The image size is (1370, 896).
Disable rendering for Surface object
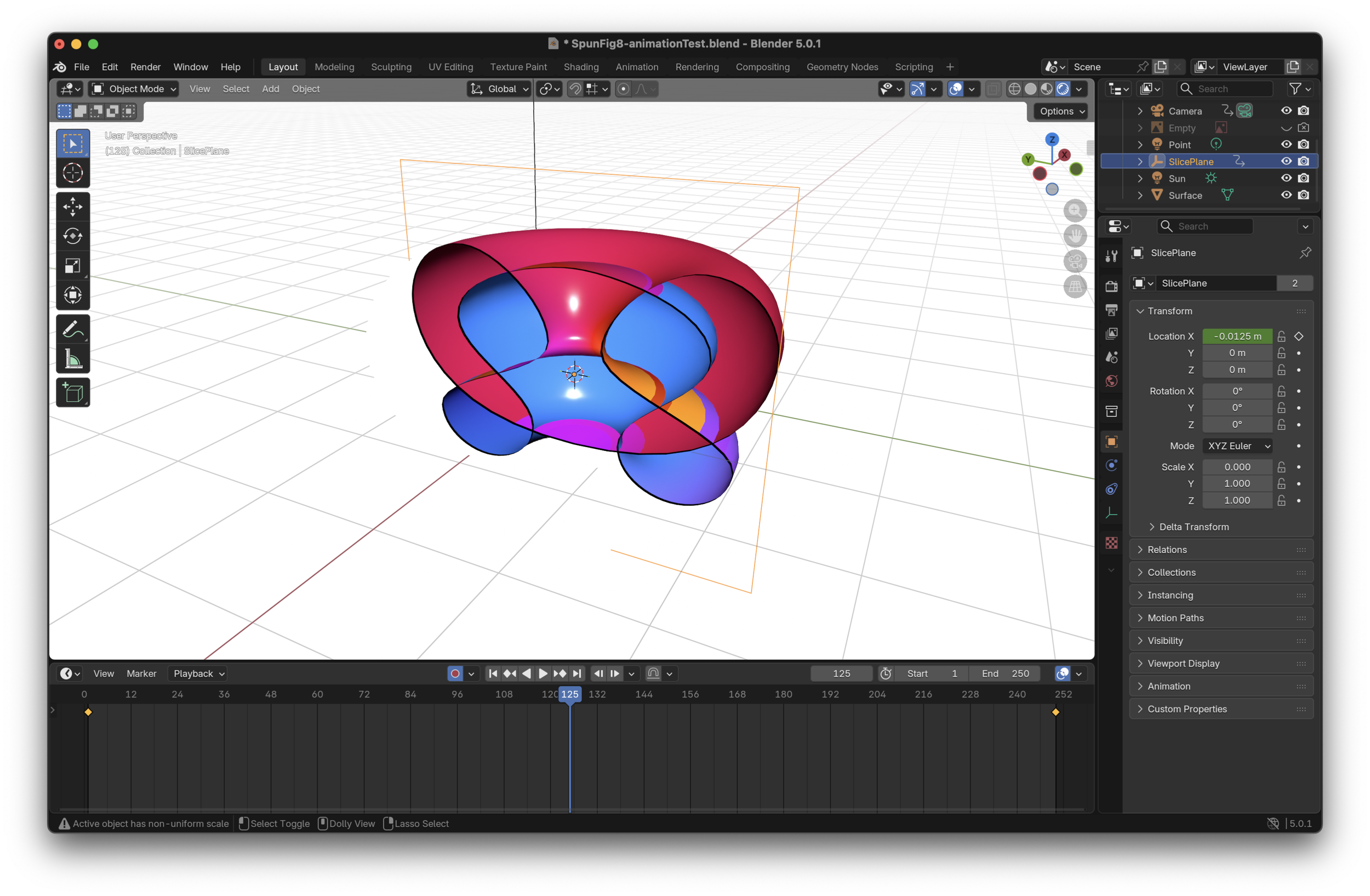coord(1303,195)
